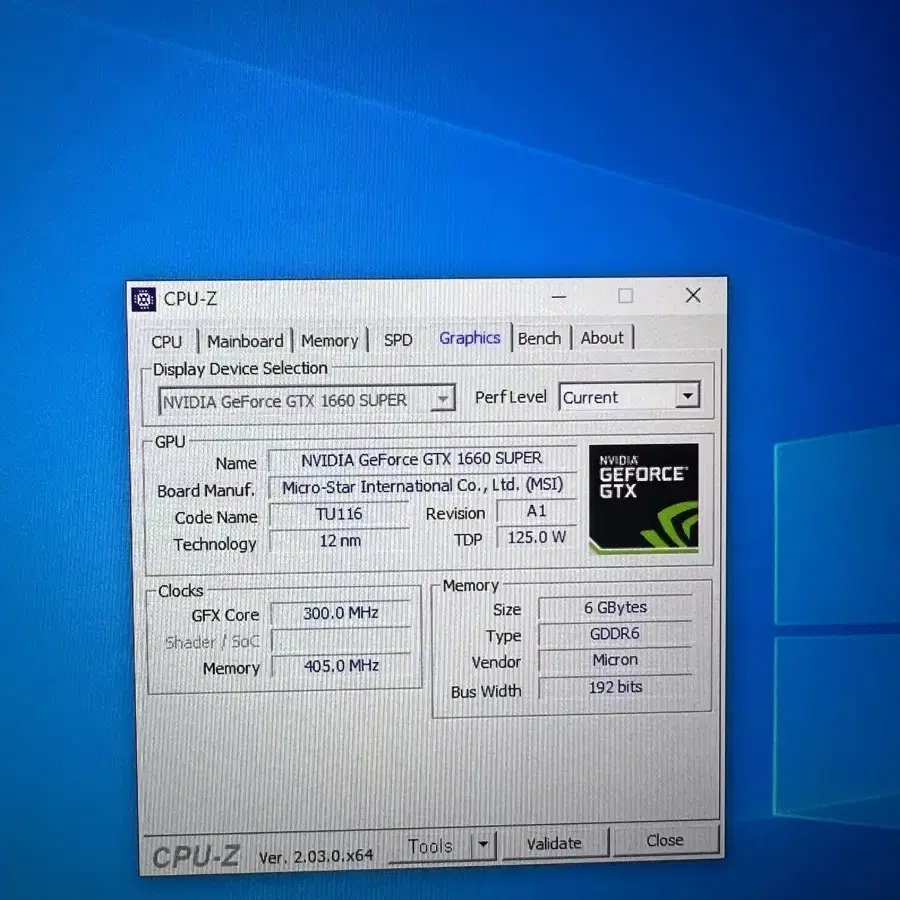Screen dimensions: 900x900
Task: Close the CPU-Z window with X
Action: [693, 295]
